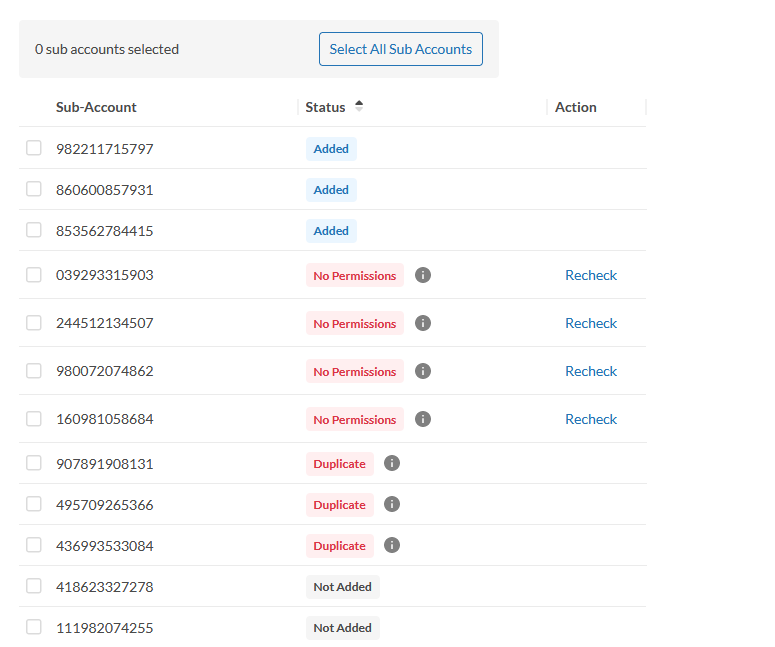Screen dimensions: 775x647
Task: Click the Status column header label
Action: tap(325, 107)
